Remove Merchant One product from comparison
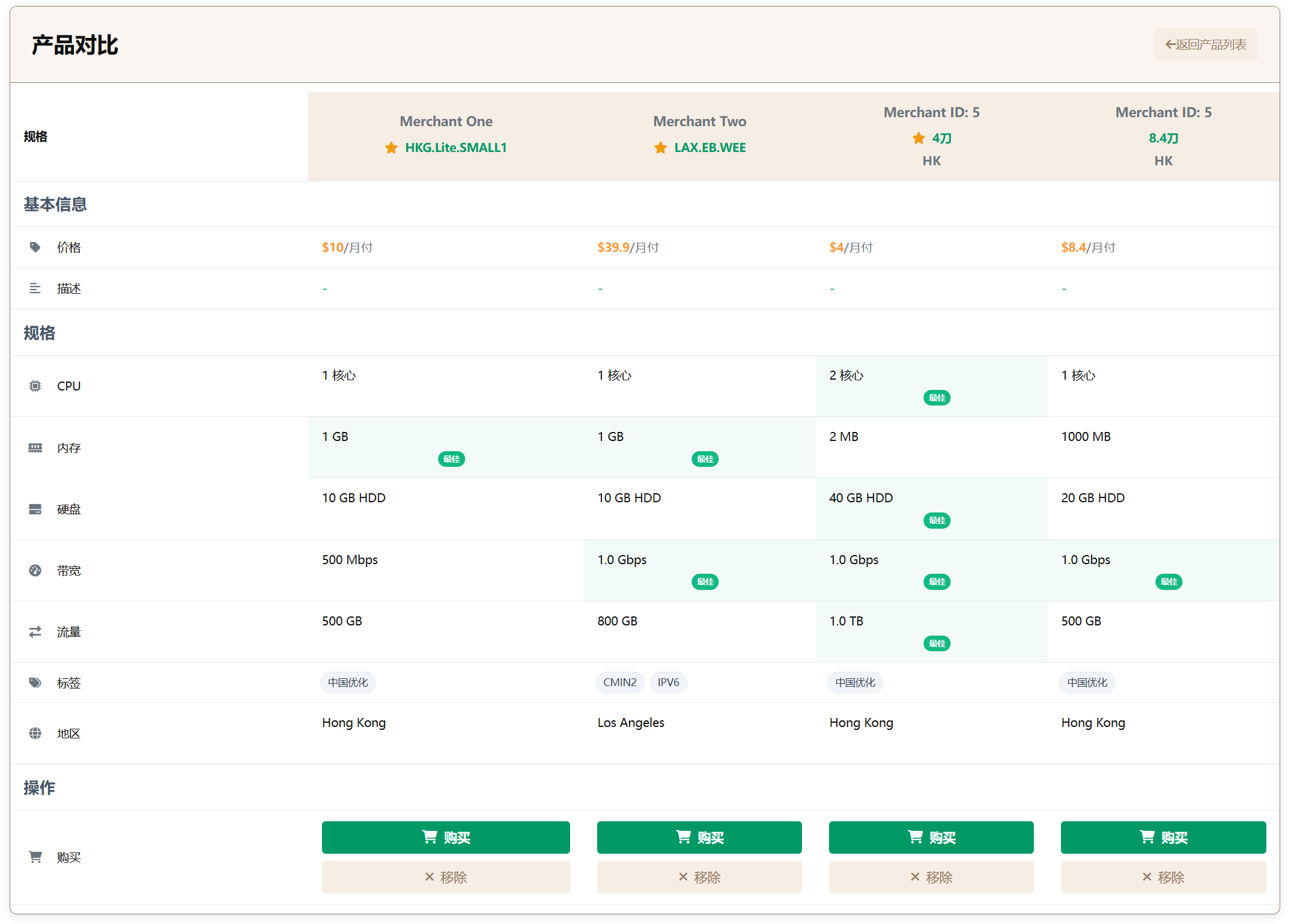 [x=446, y=877]
